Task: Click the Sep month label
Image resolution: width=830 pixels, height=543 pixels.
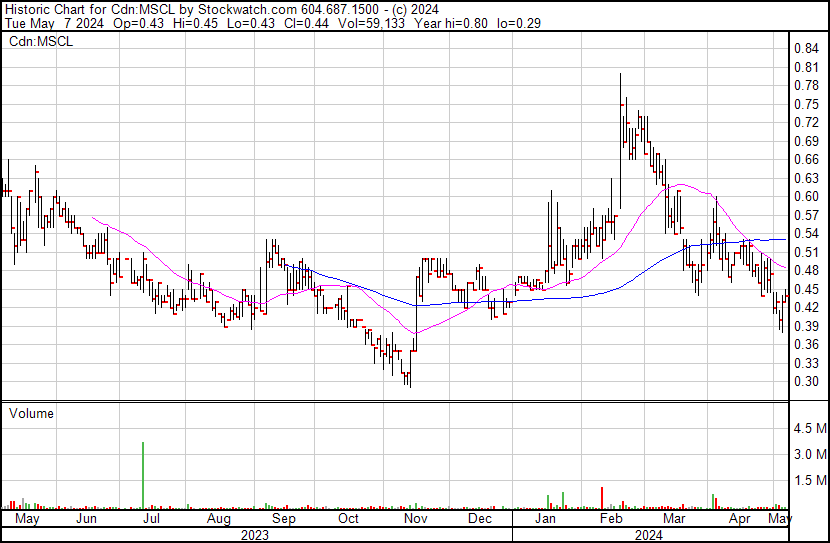Action: [284, 520]
